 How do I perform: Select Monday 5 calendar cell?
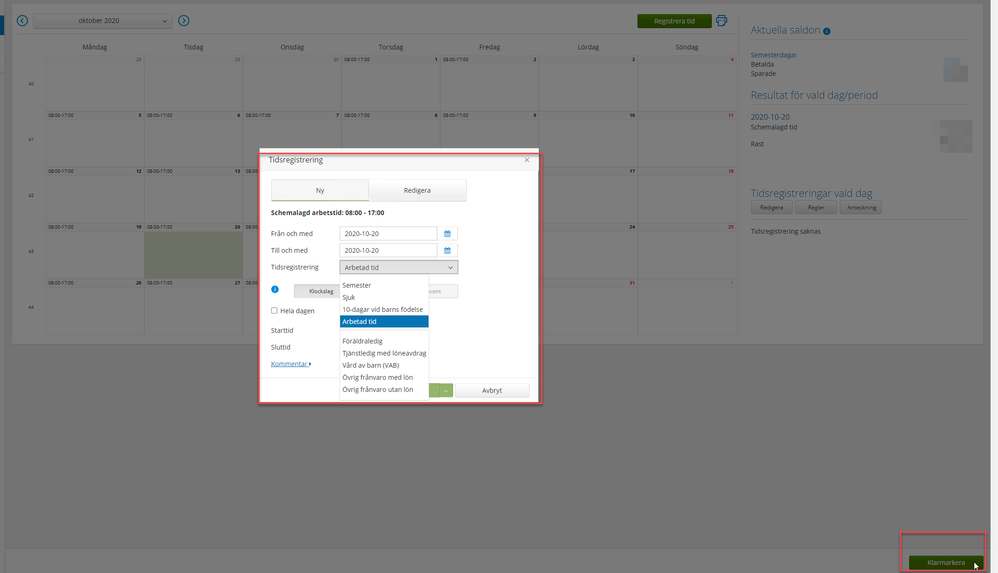[x=95, y=139]
